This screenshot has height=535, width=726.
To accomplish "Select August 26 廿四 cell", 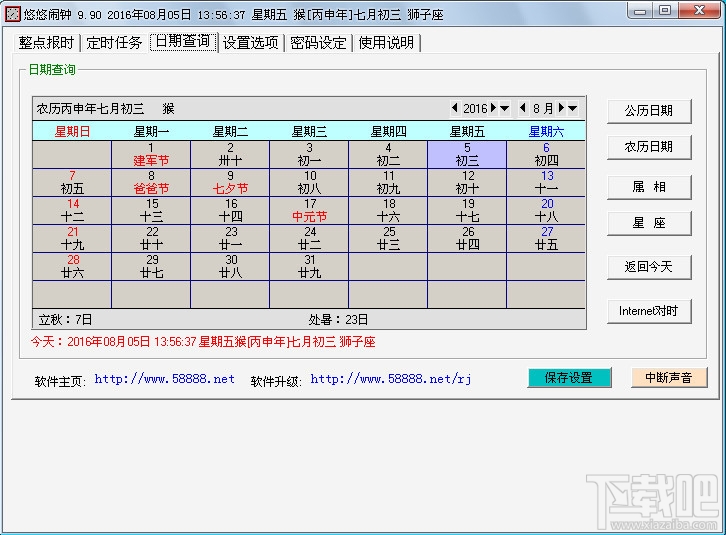I will 467,239.
